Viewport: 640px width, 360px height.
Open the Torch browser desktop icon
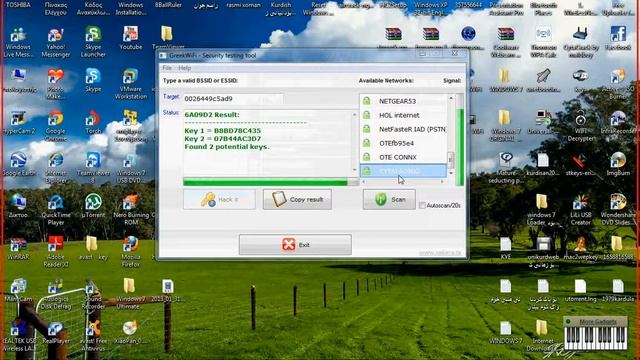click(x=93, y=122)
